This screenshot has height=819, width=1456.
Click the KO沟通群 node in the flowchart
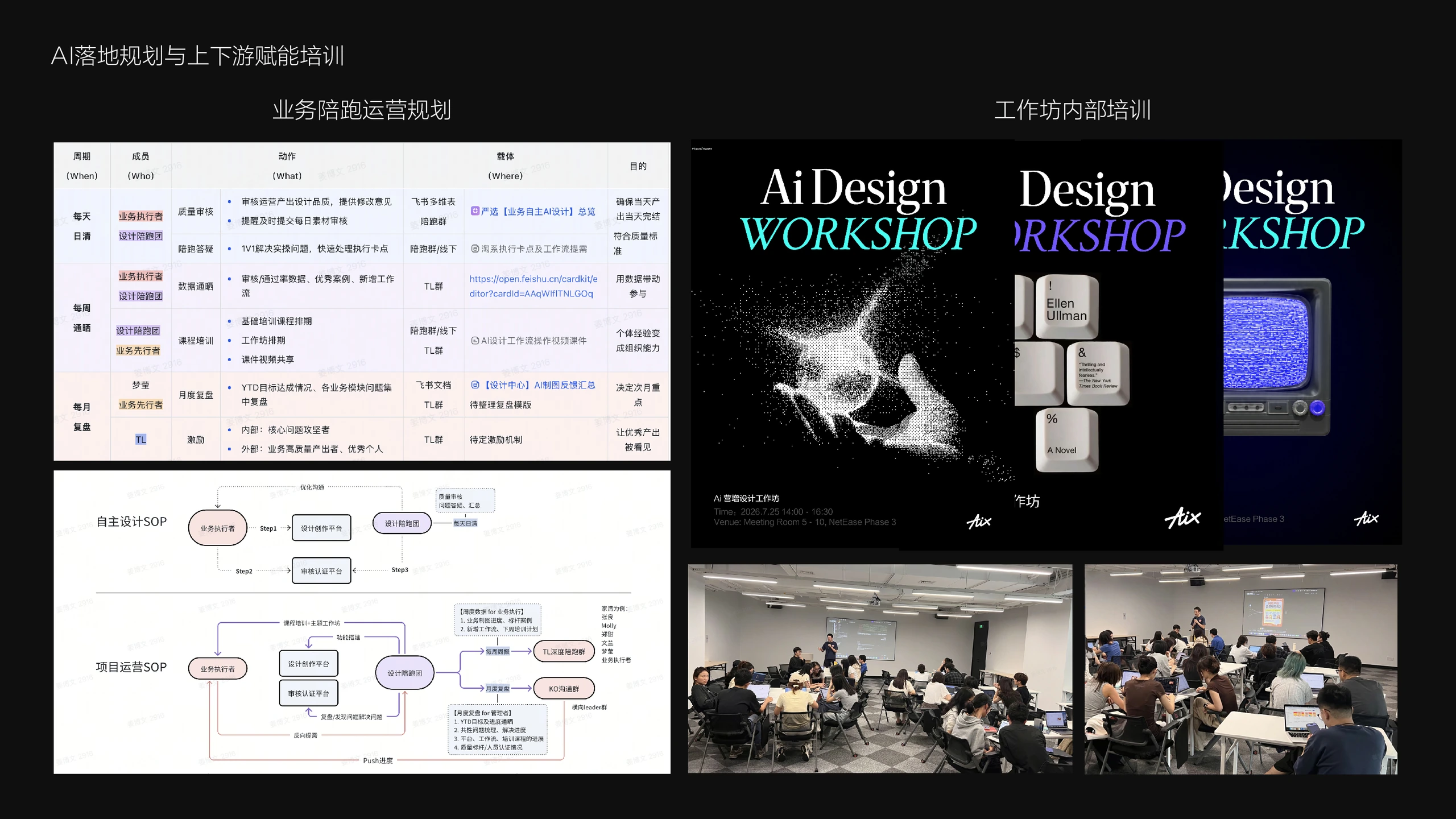pos(564,689)
